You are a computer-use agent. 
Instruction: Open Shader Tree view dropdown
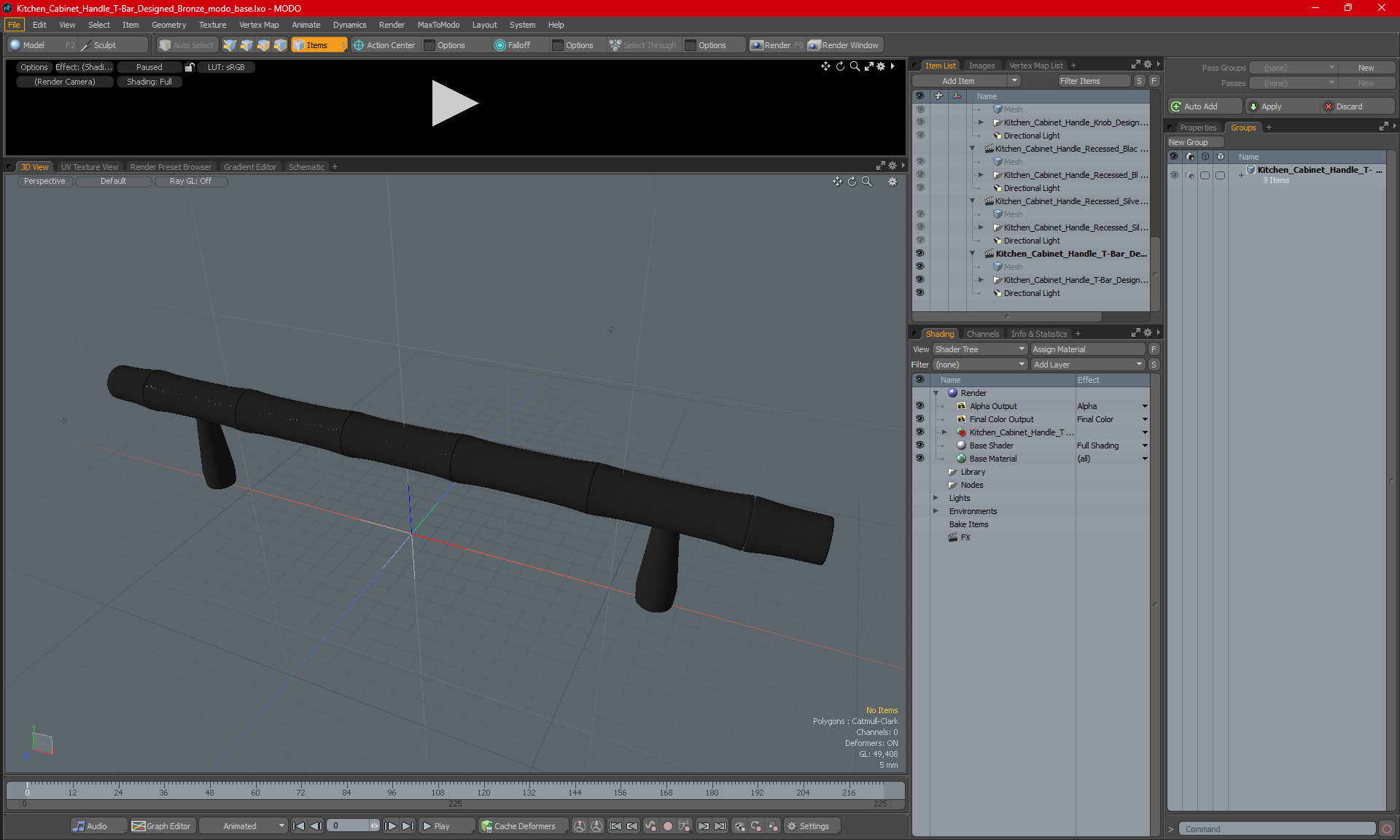click(x=980, y=349)
